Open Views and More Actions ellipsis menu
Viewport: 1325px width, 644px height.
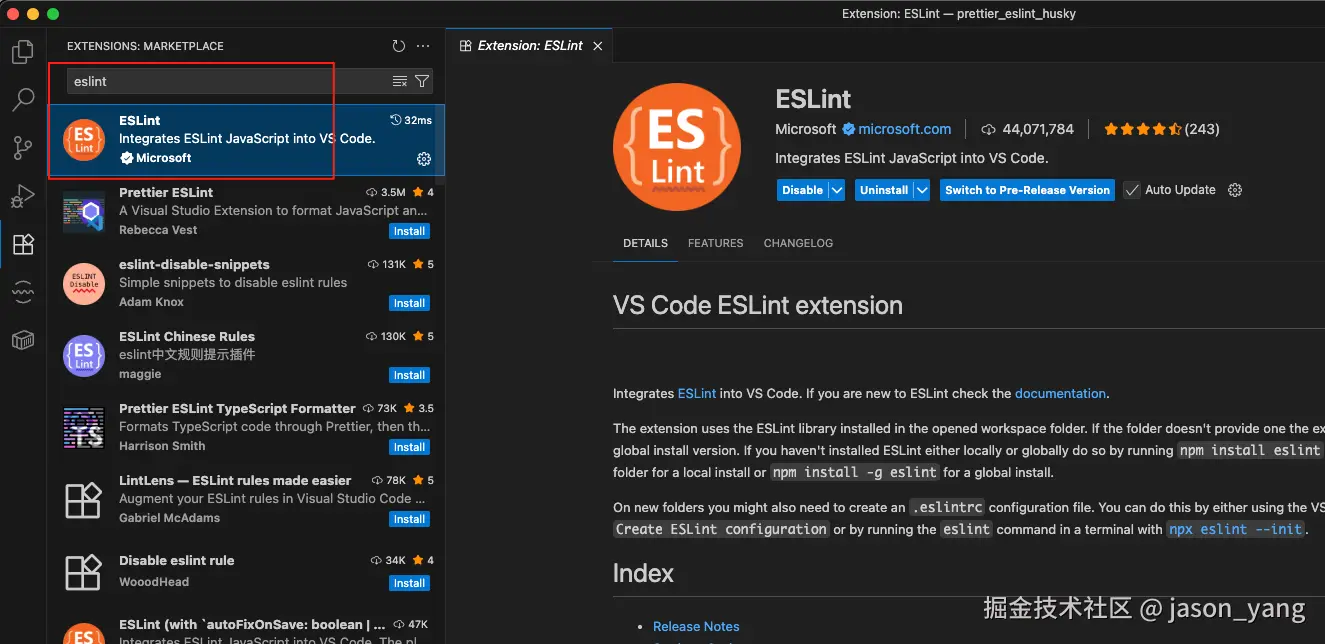[423, 46]
